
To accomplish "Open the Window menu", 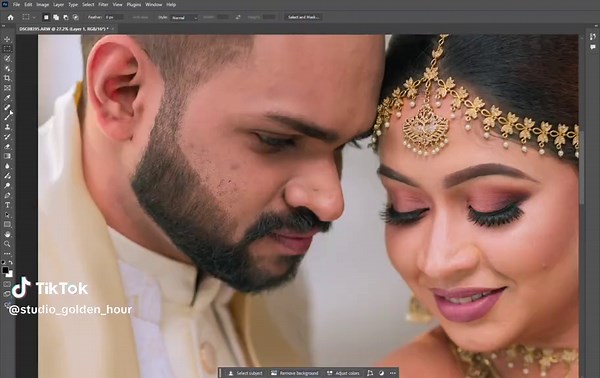I will click(153, 5).
